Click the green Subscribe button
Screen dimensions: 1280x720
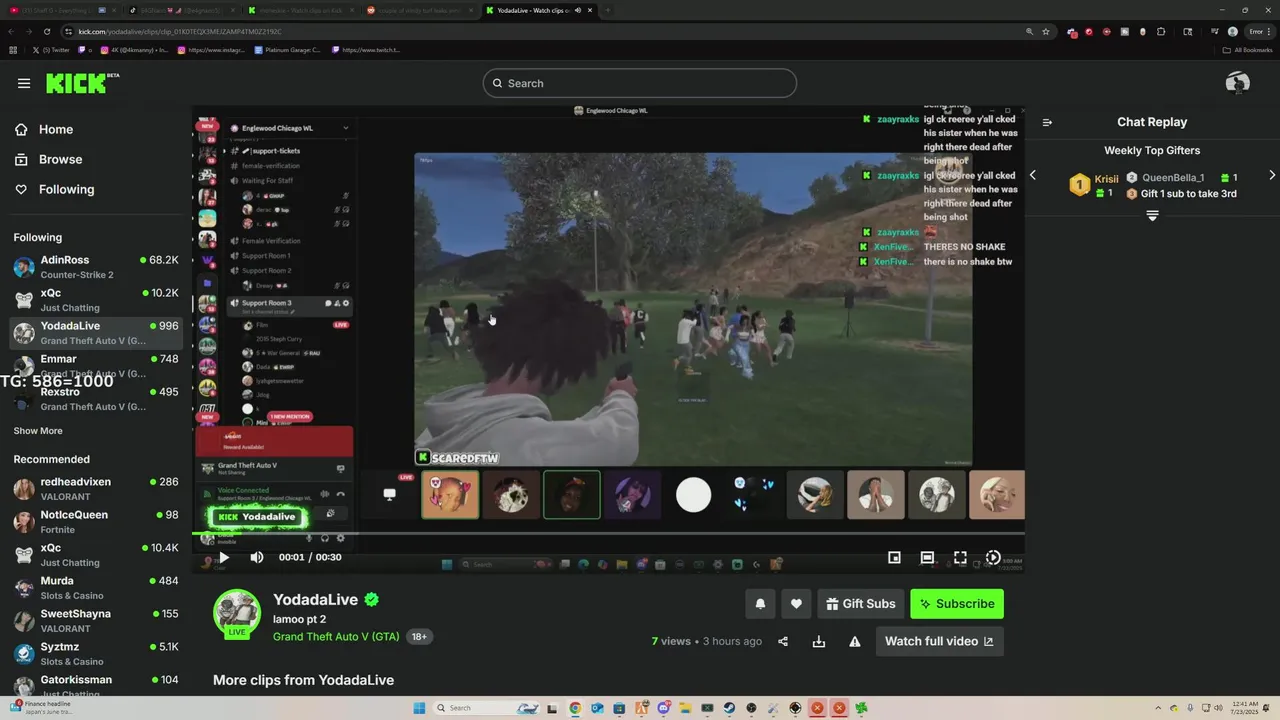coord(957,604)
